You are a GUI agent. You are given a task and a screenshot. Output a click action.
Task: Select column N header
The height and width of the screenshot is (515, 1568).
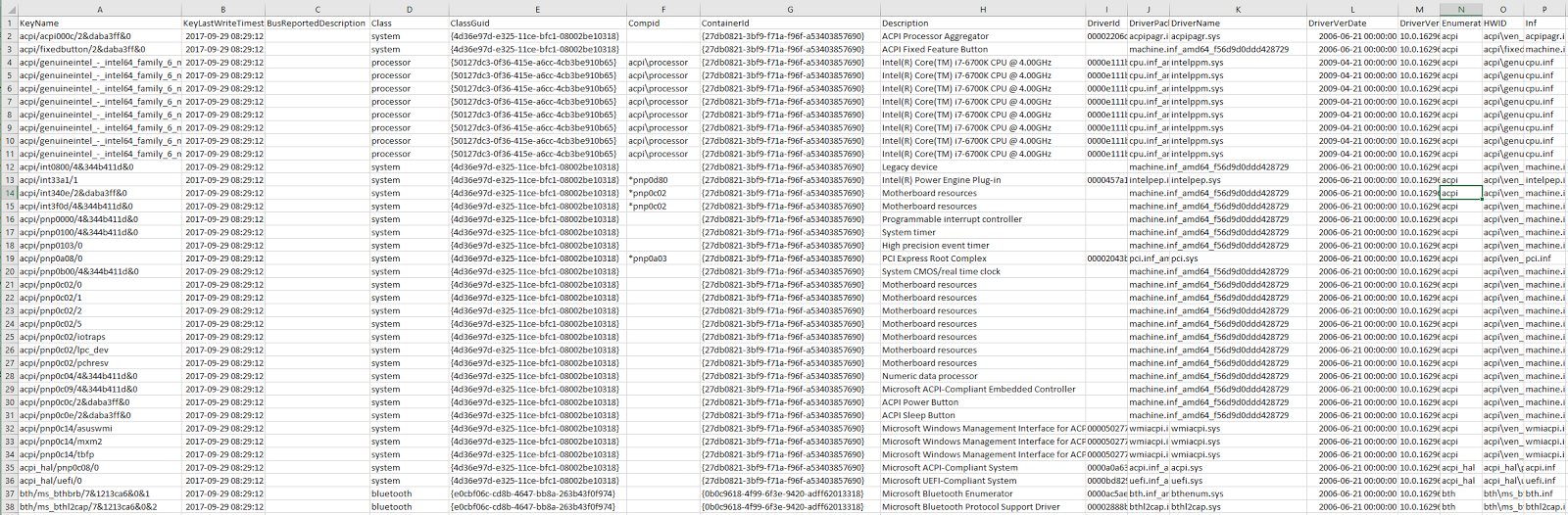click(x=1460, y=9)
